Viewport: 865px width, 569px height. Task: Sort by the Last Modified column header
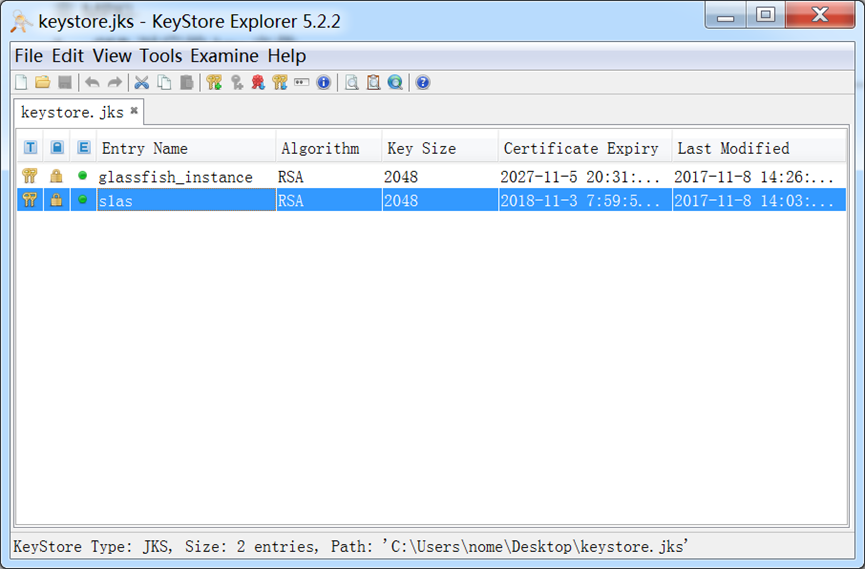click(x=759, y=148)
